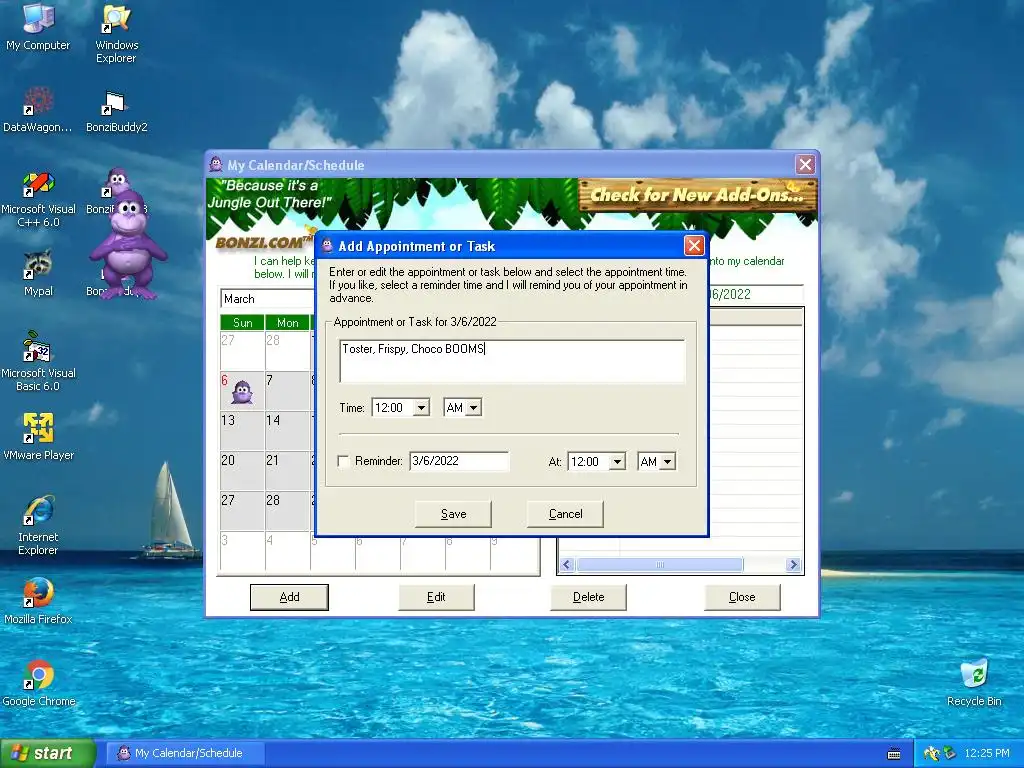The height and width of the screenshot is (768, 1024).
Task: Select the Google Chrome desktop icon
Action: pyautogui.click(x=38, y=683)
